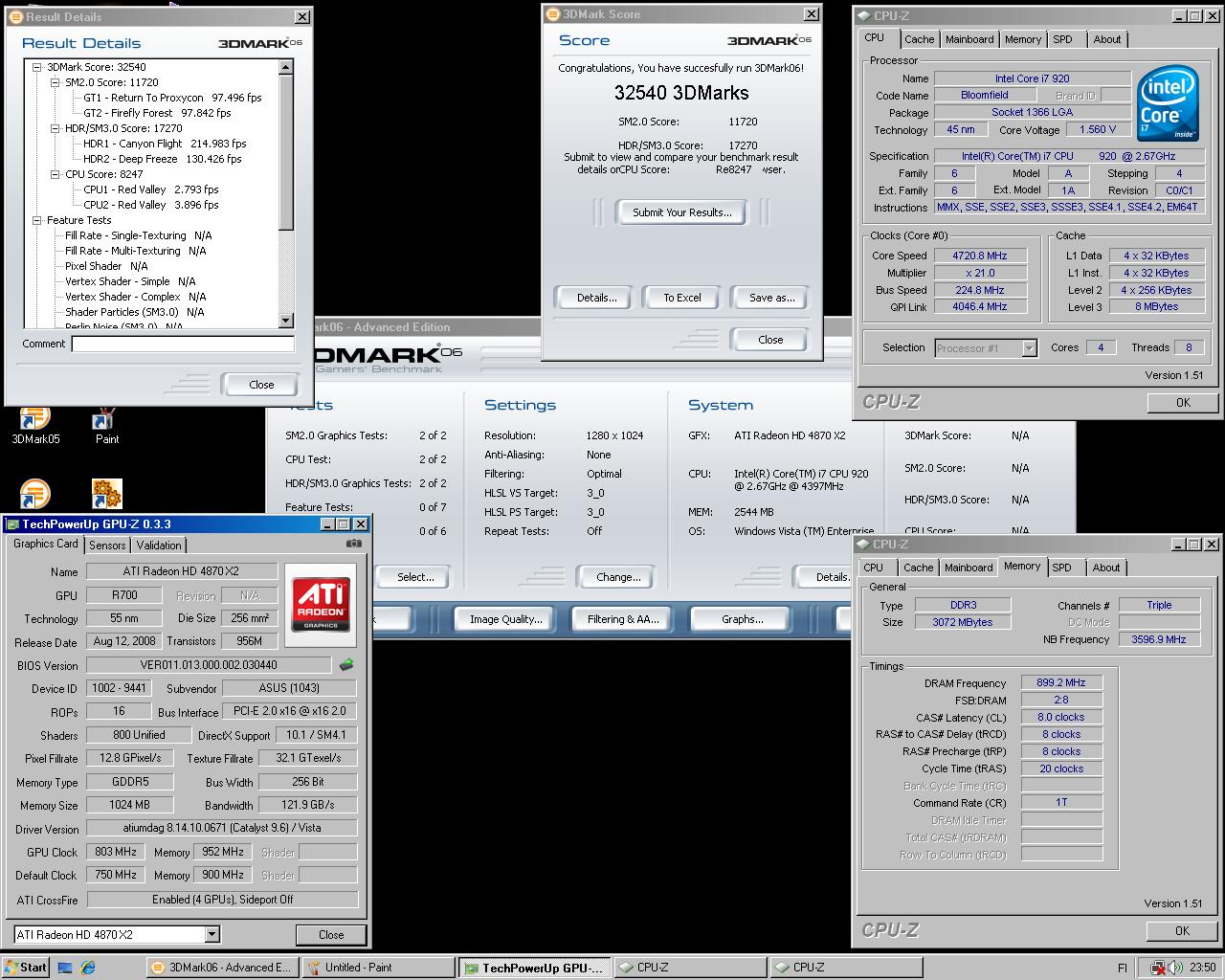Collapse the 3DMark Score tree node
Screen dimensions: 1225x980
coord(37,67)
